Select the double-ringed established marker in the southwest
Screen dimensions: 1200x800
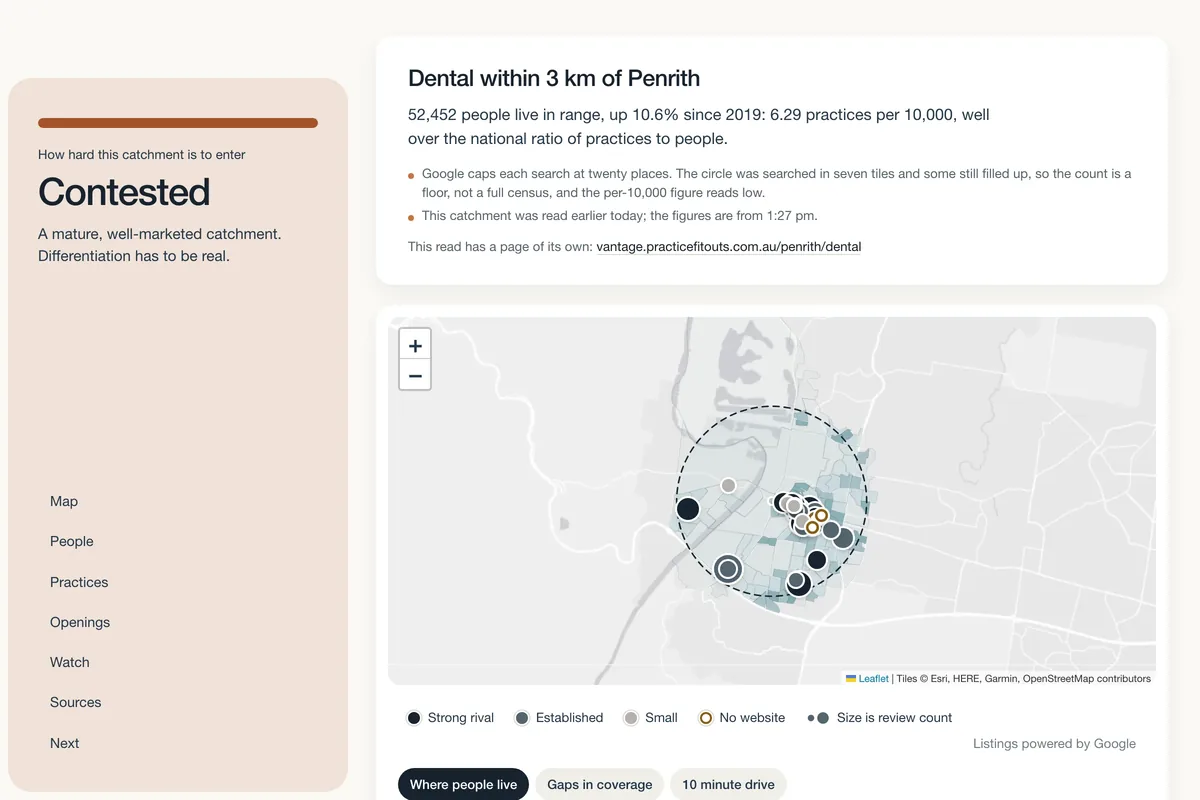[728, 569]
